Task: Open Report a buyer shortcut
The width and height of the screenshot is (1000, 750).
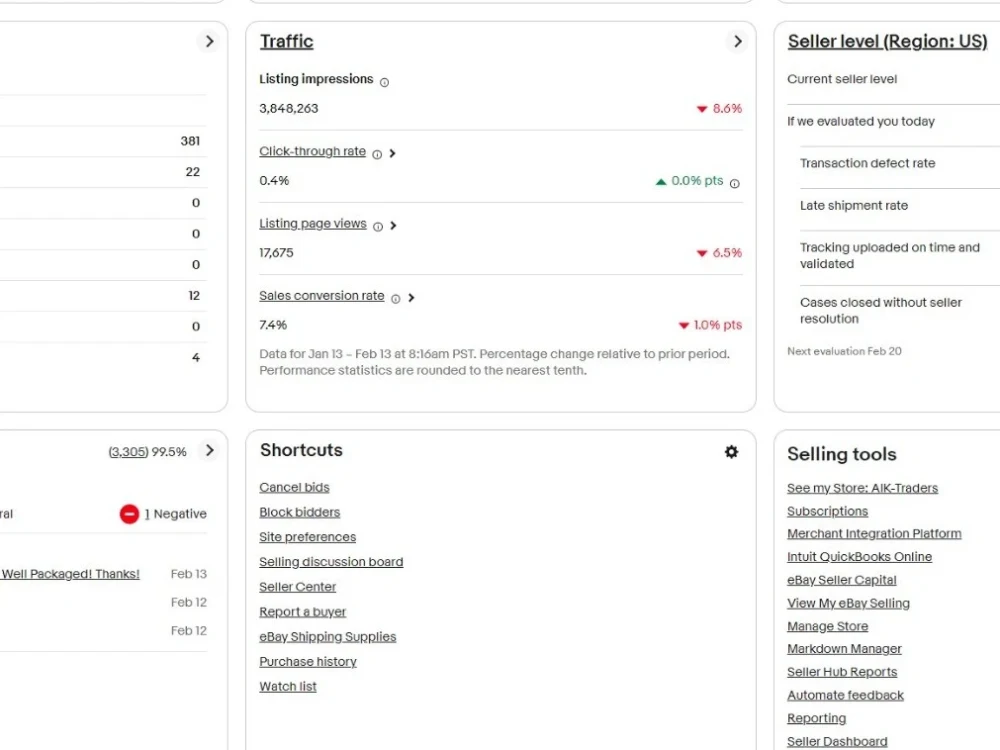Action: pyautogui.click(x=302, y=612)
